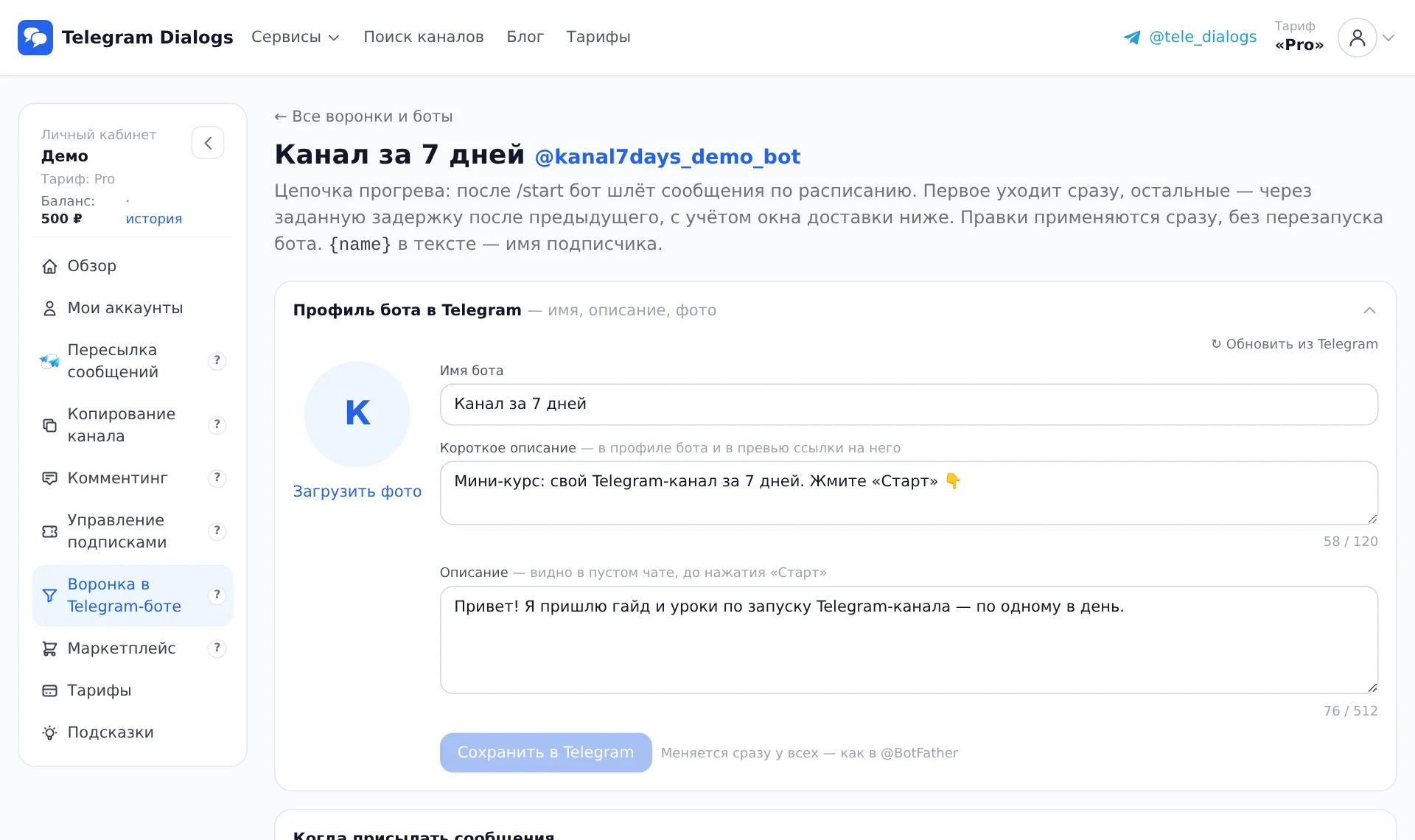Click the Подсказки lightbulb icon
This screenshot has height=840, width=1415.
[49, 732]
